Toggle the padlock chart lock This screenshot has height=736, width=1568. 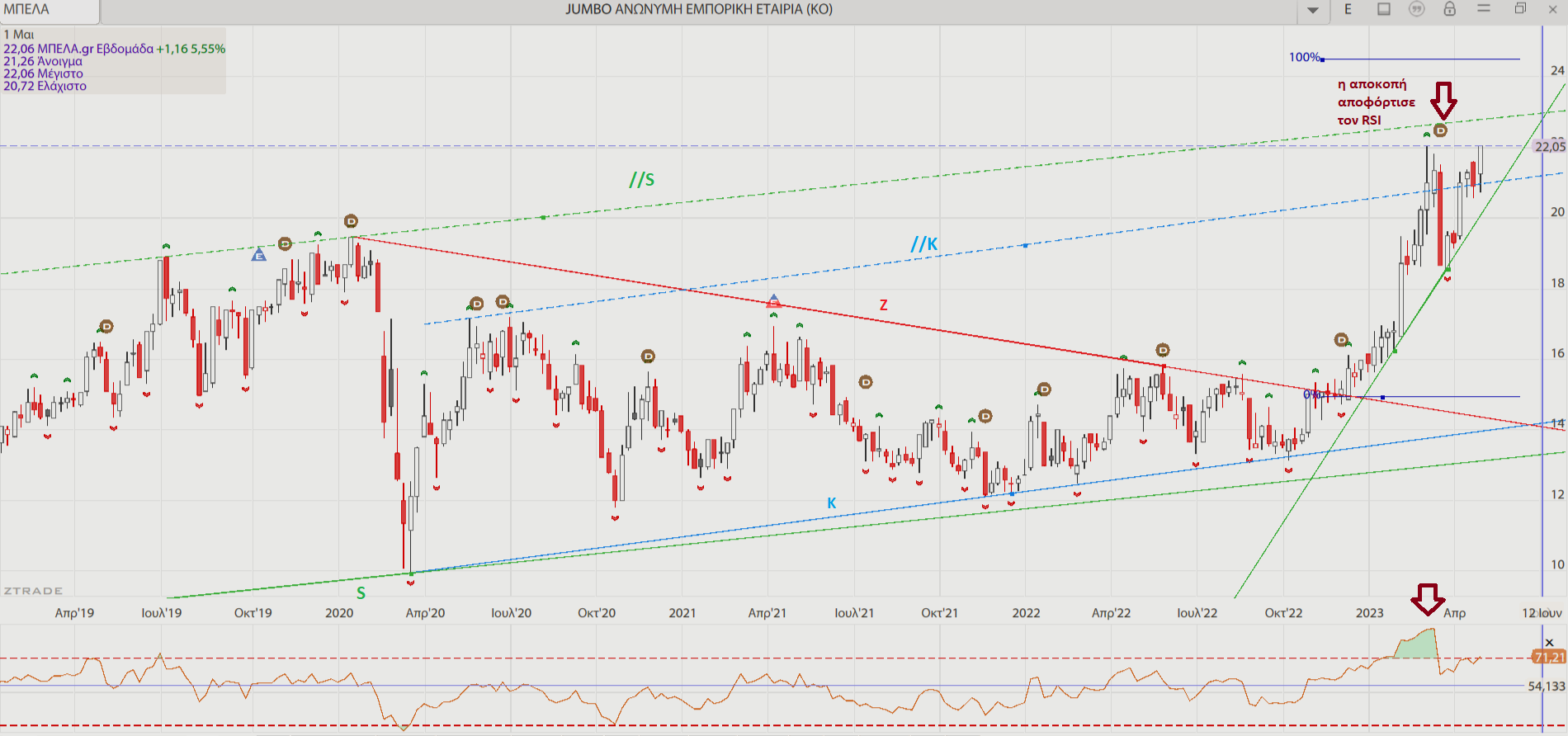pyautogui.click(x=1449, y=9)
